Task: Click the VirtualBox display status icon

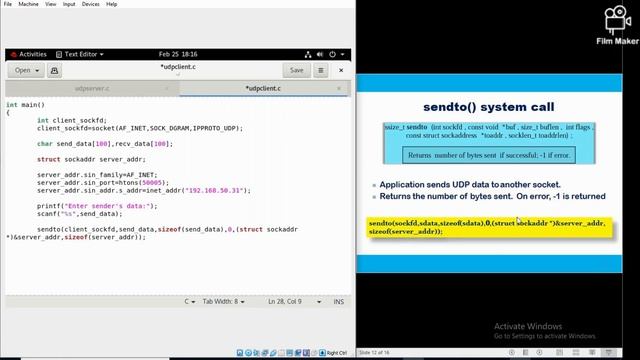Action: coord(290,353)
